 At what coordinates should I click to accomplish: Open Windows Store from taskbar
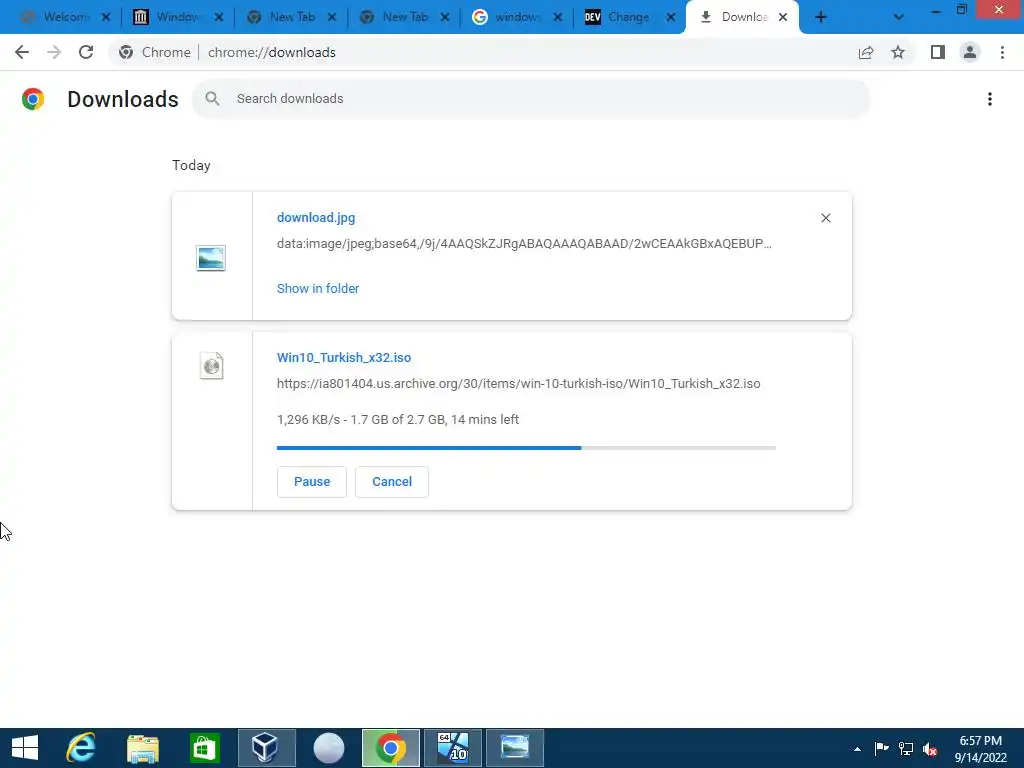point(204,748)
